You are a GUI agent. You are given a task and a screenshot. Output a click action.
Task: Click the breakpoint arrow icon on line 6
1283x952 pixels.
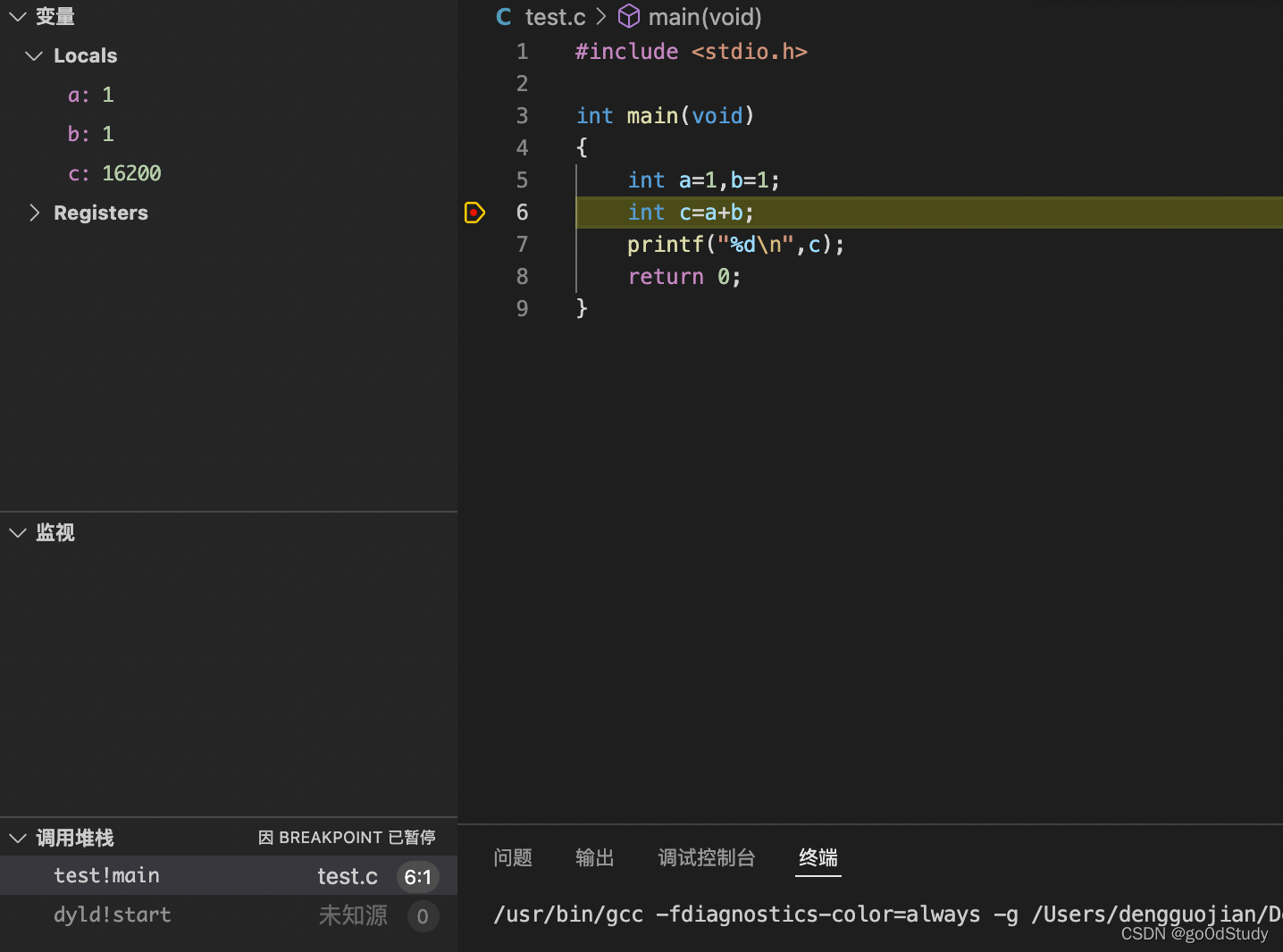(x=474, y=213)
